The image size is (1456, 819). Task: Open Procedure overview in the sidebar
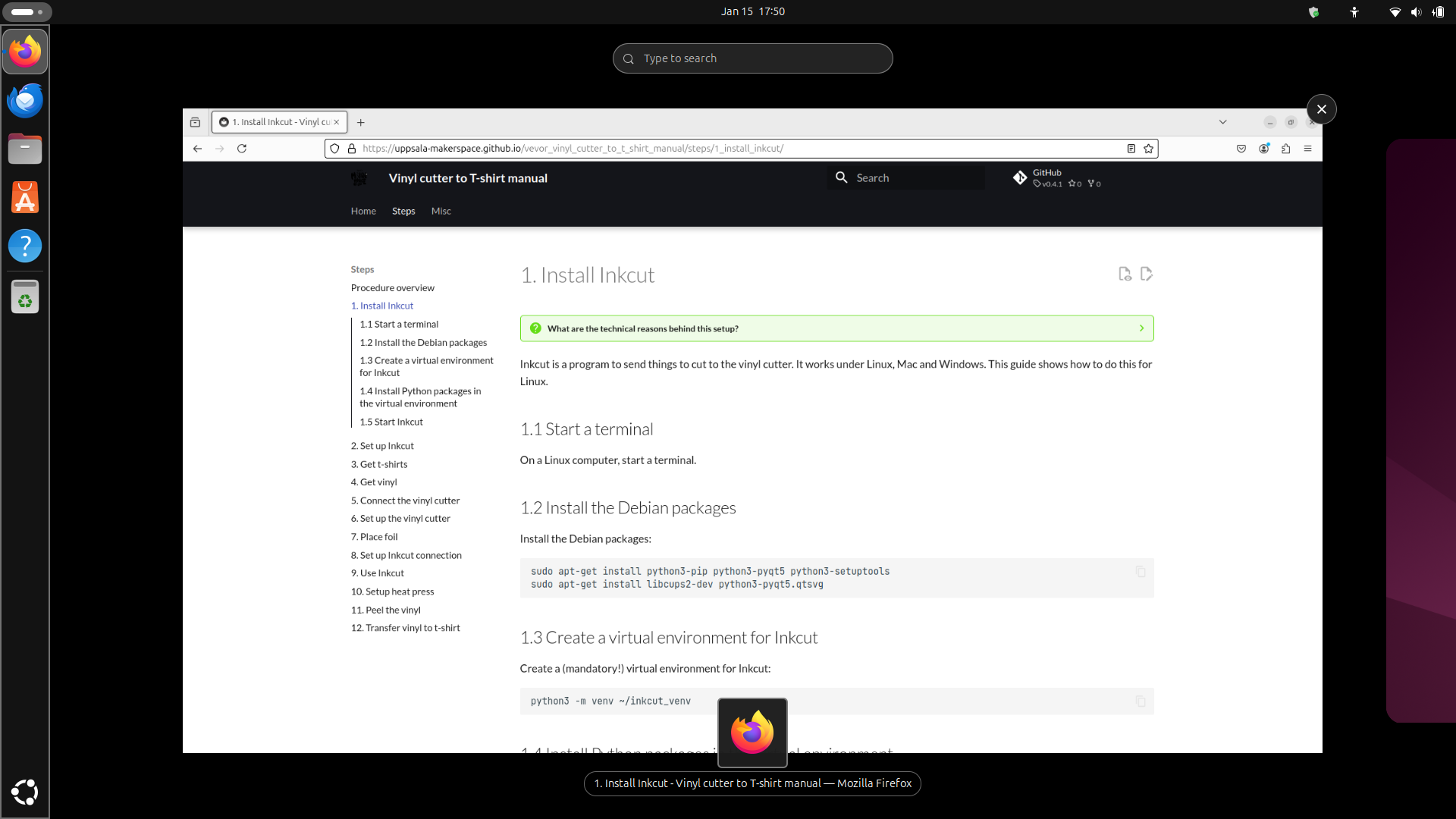click(x=393, y=288)
